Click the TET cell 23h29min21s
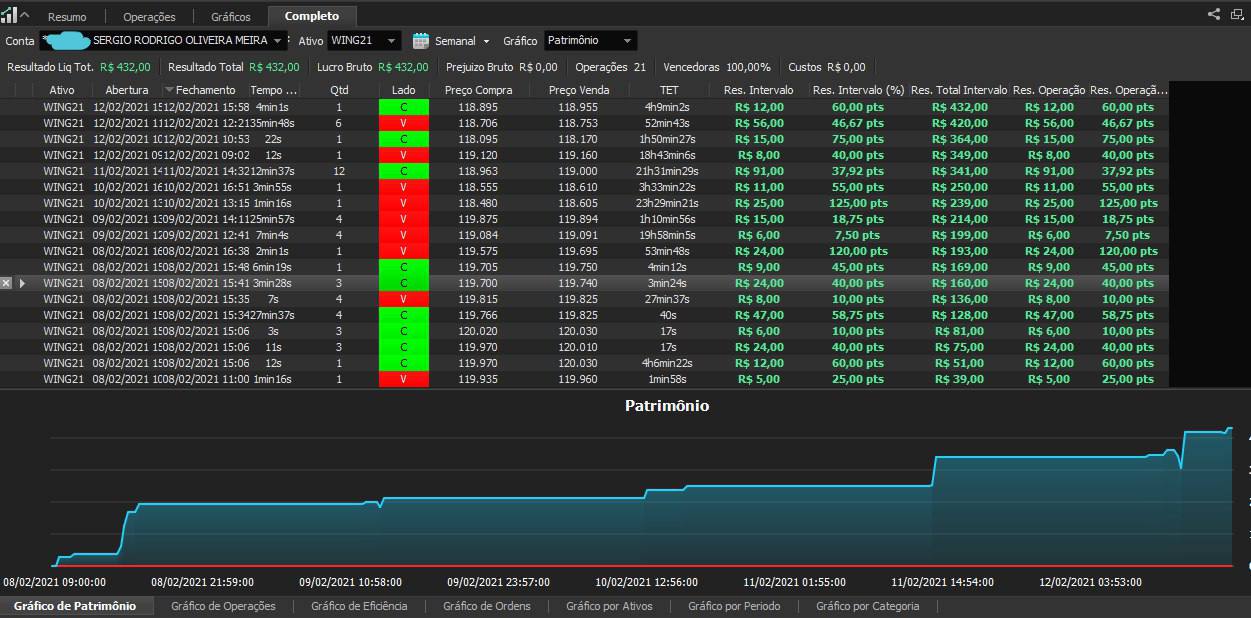This screenshot has height=618, width=1251. [x=669, y=203]
